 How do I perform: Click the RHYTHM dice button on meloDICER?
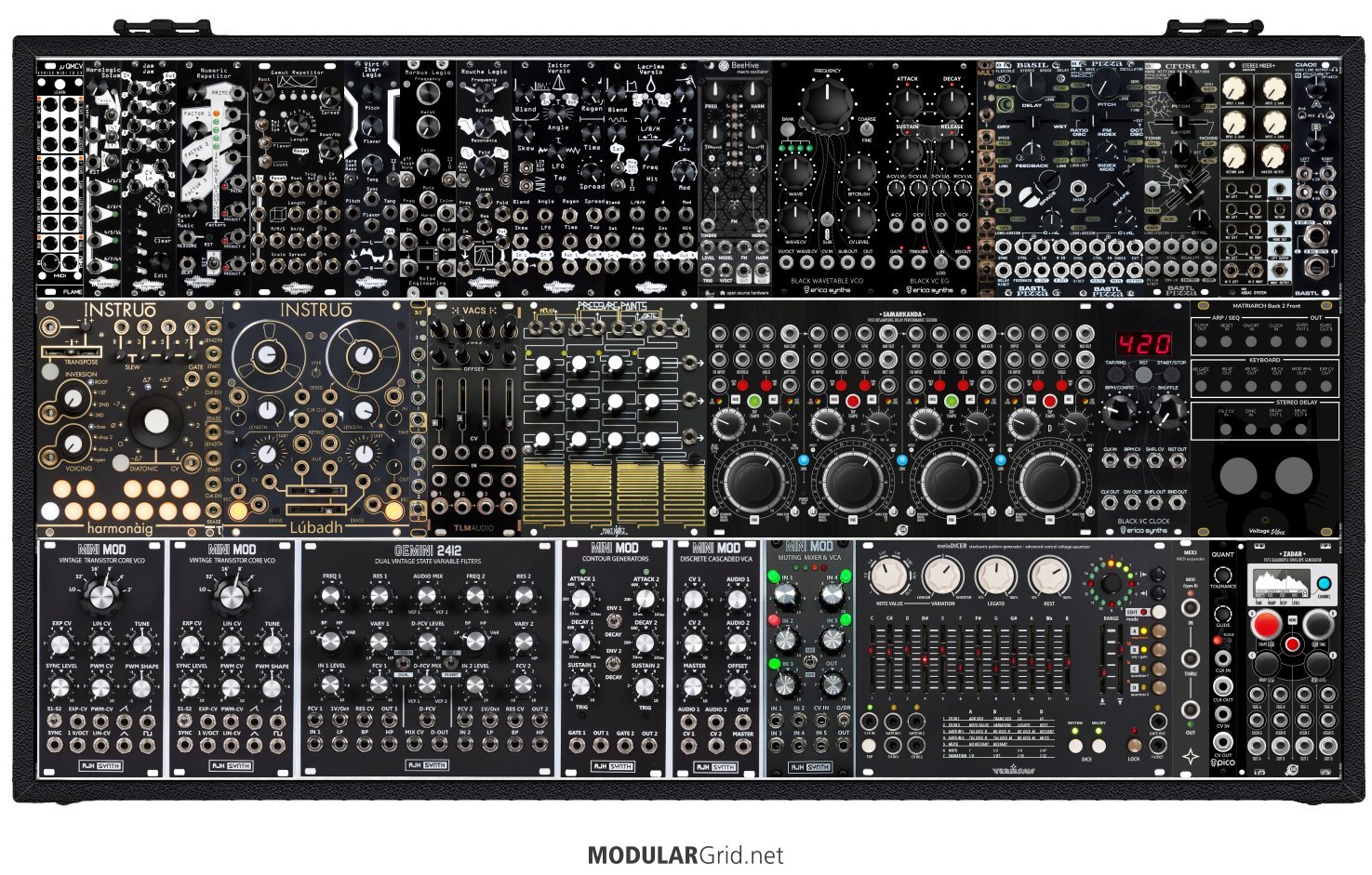pyautogui.click(x=1075, y=746)
